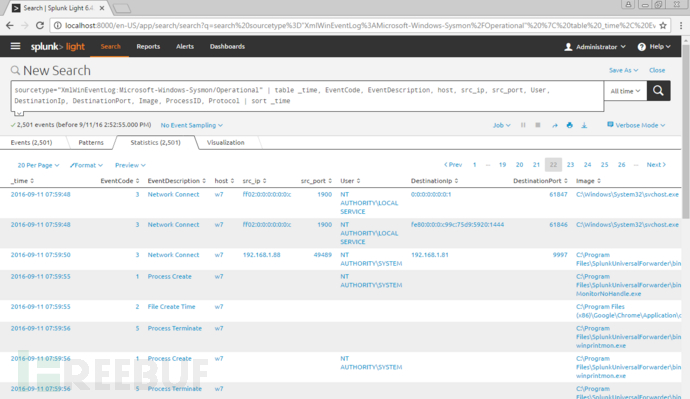
Task: Jump to results page 23
Action: 570,165
